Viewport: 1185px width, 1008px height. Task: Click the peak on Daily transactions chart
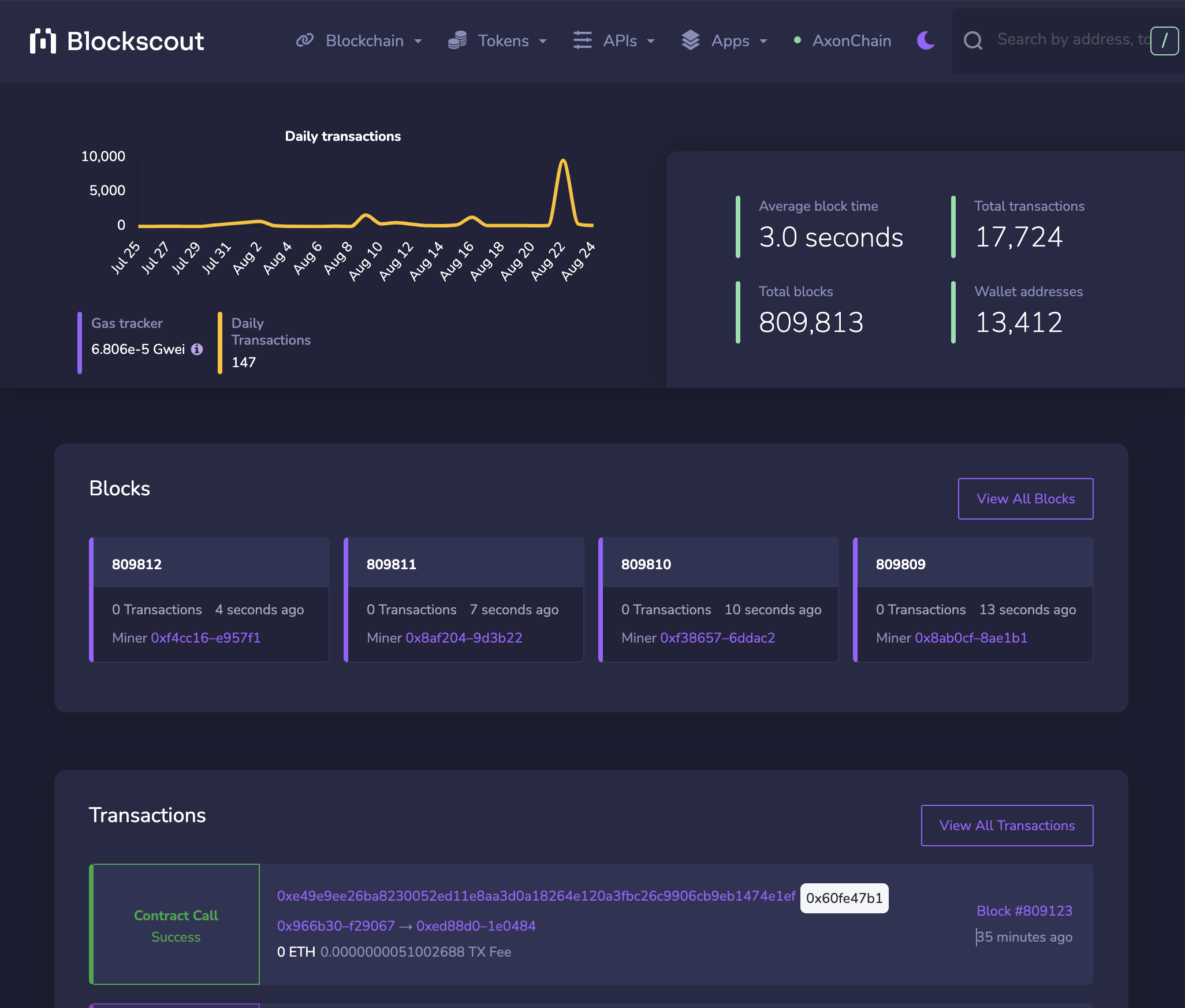(563, 161)
